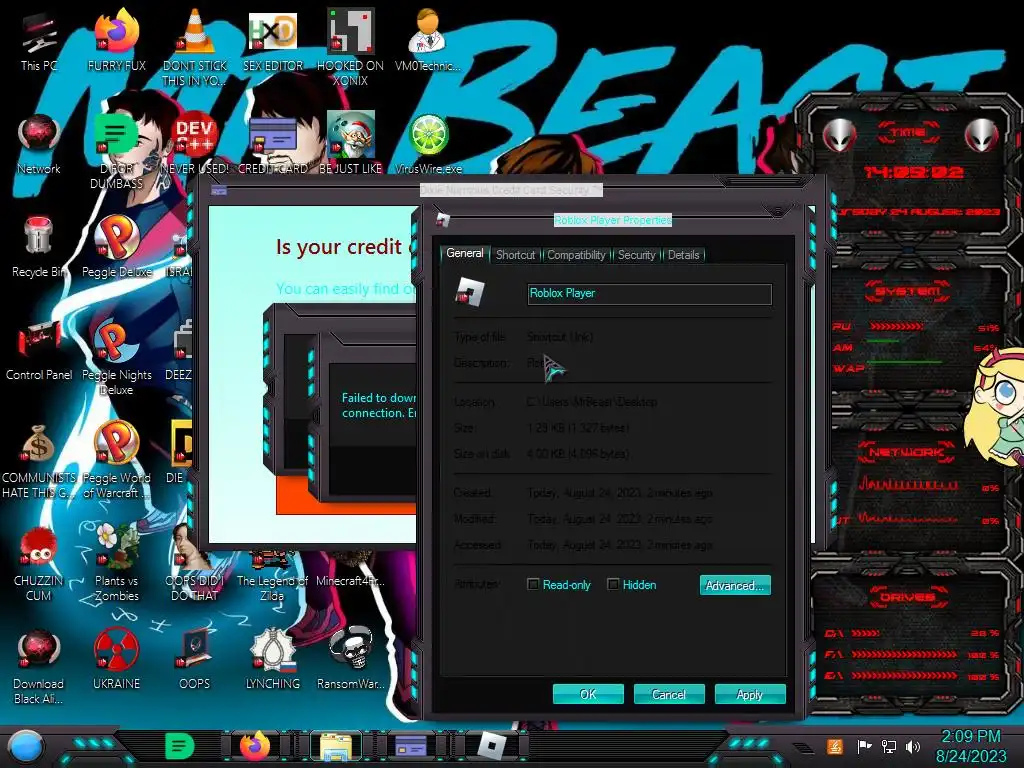Open File Explorer from the taskbar
This screenshot has height=768, width=1024.
click(x=335, y=747)
